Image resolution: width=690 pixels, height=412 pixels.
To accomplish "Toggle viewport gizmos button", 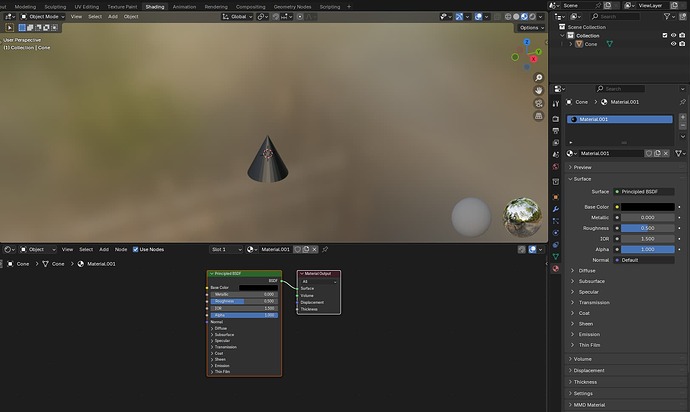I will (459, 17).
